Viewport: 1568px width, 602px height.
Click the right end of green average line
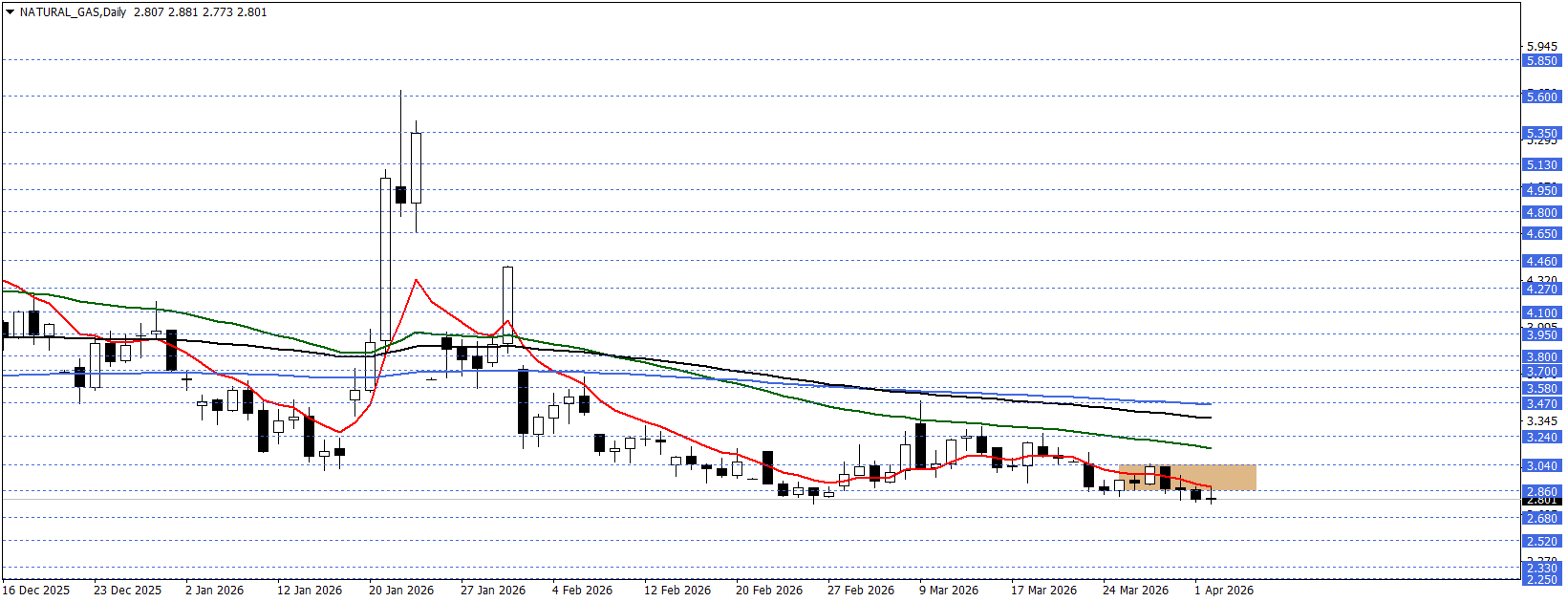point(1210,447)
